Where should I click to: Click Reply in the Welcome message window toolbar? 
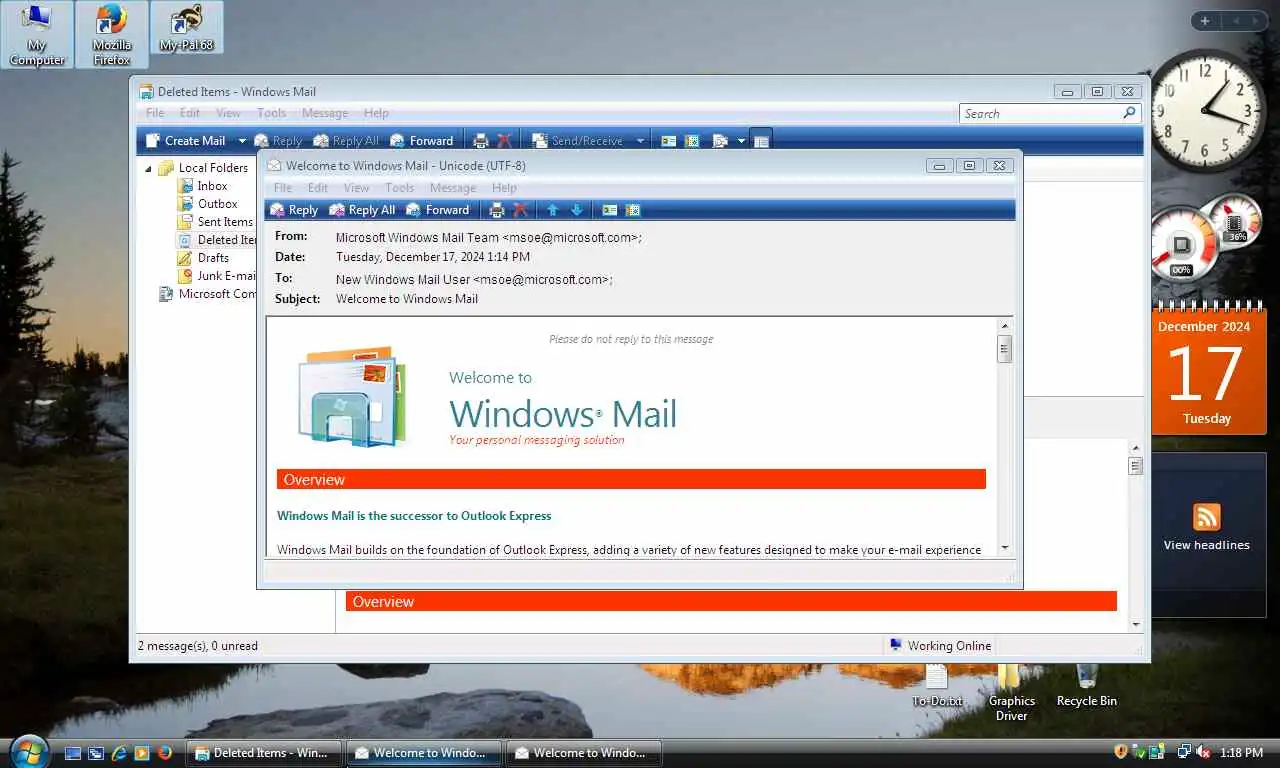[x=294, y=210]
